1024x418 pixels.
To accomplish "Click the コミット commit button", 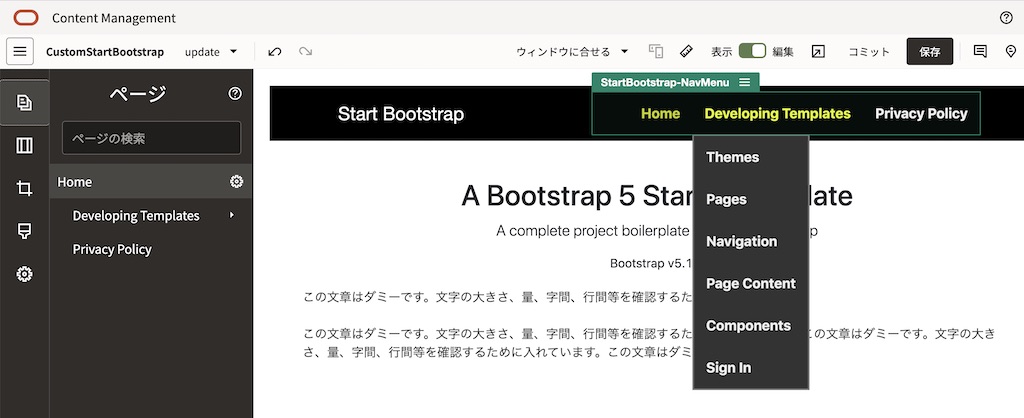I will 869,51.
